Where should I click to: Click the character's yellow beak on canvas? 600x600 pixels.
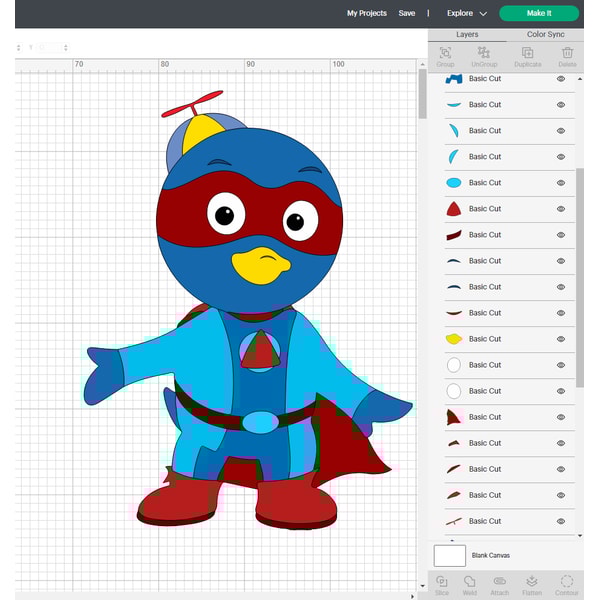pyautogui.click(x=261, y=266)
